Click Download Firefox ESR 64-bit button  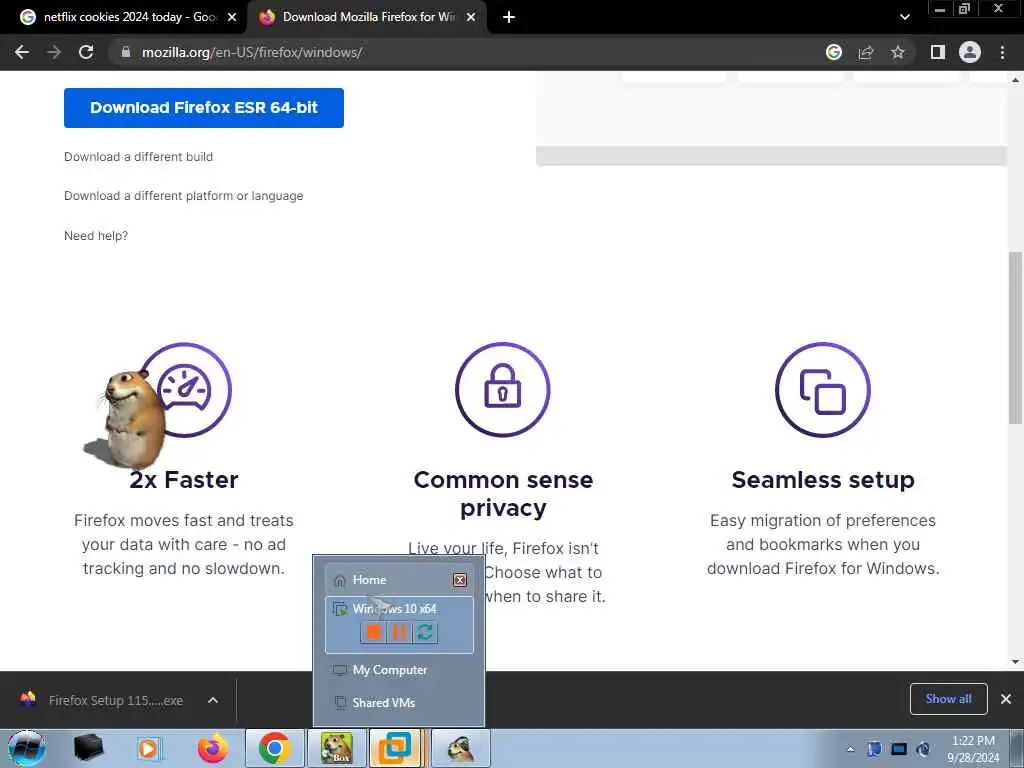coord(204,108)
